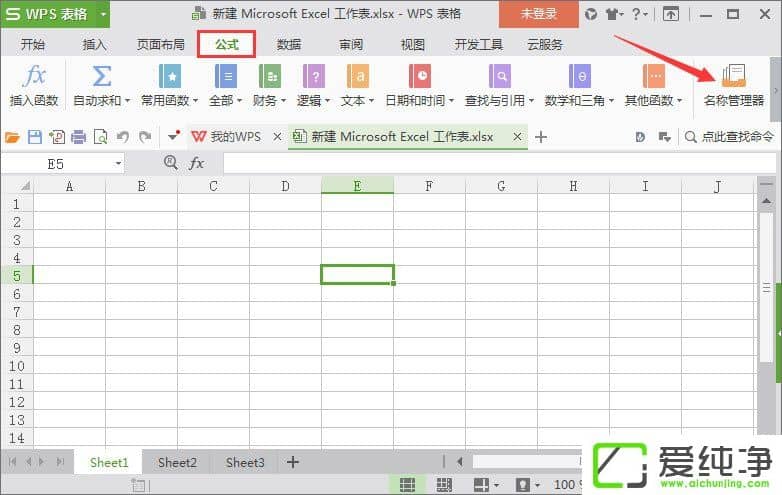Image resolution: width=782 pixels, height=495 pixels.
Task: Expand the 查找与引用 dropdown
Action: [x=532, y=101]
